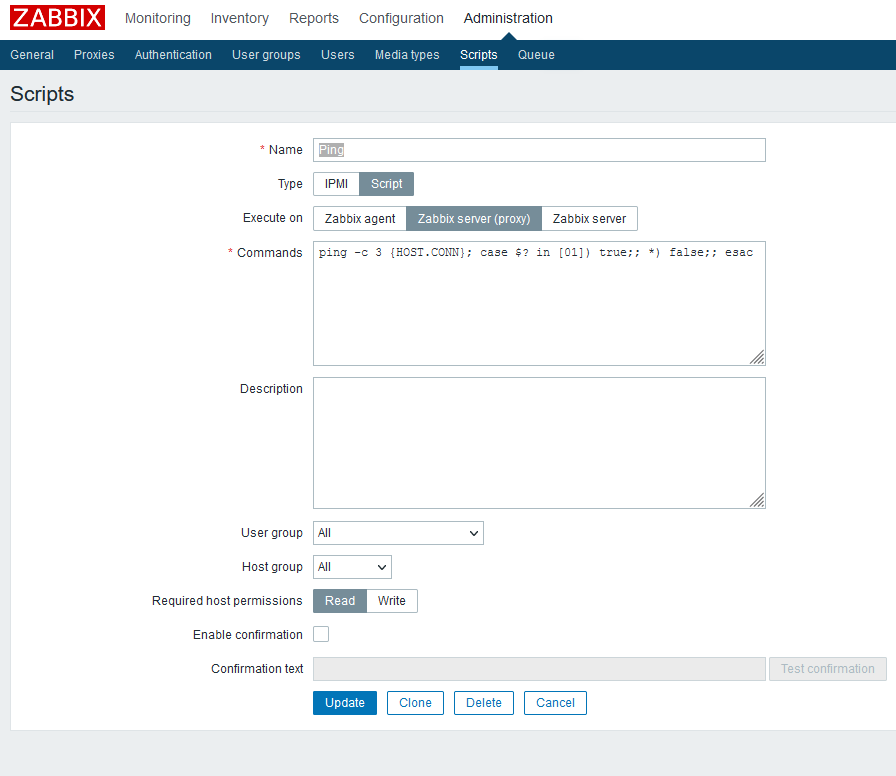Click the Commands textarea resize handle
The image size is (896, 776).
click(758, 358)
